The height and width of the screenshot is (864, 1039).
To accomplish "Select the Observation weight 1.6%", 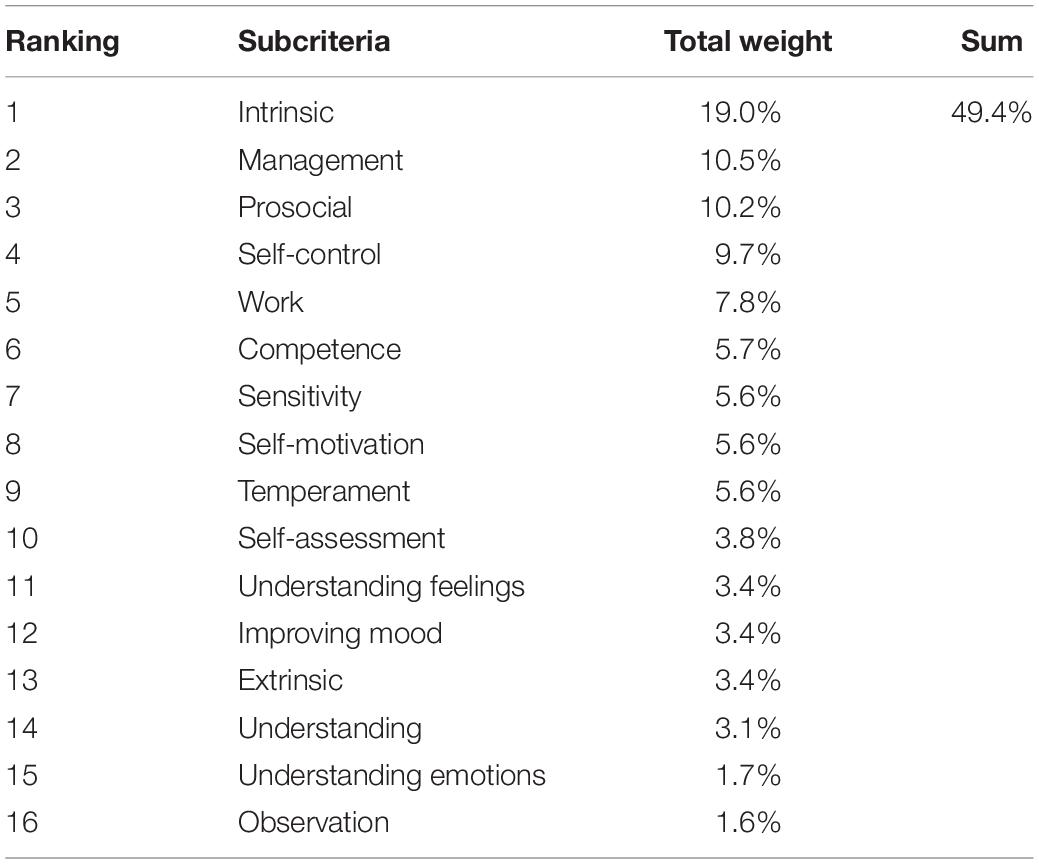I will pyautogui.click(x=748, y=822).
